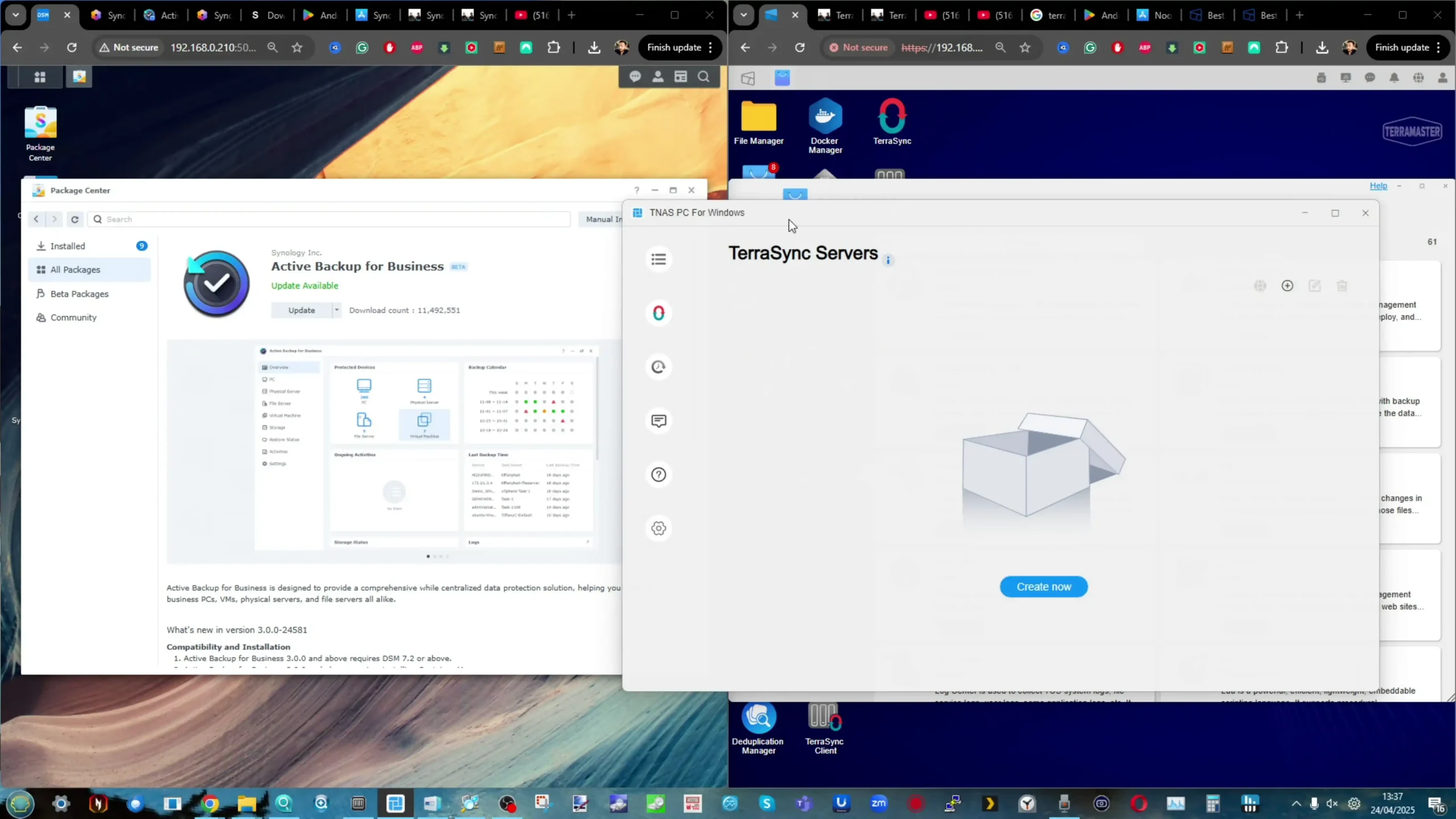Viewport: 1456px width, 819px height.
Task: Open Zoom from the taskbar
Action: click(879, 804)
